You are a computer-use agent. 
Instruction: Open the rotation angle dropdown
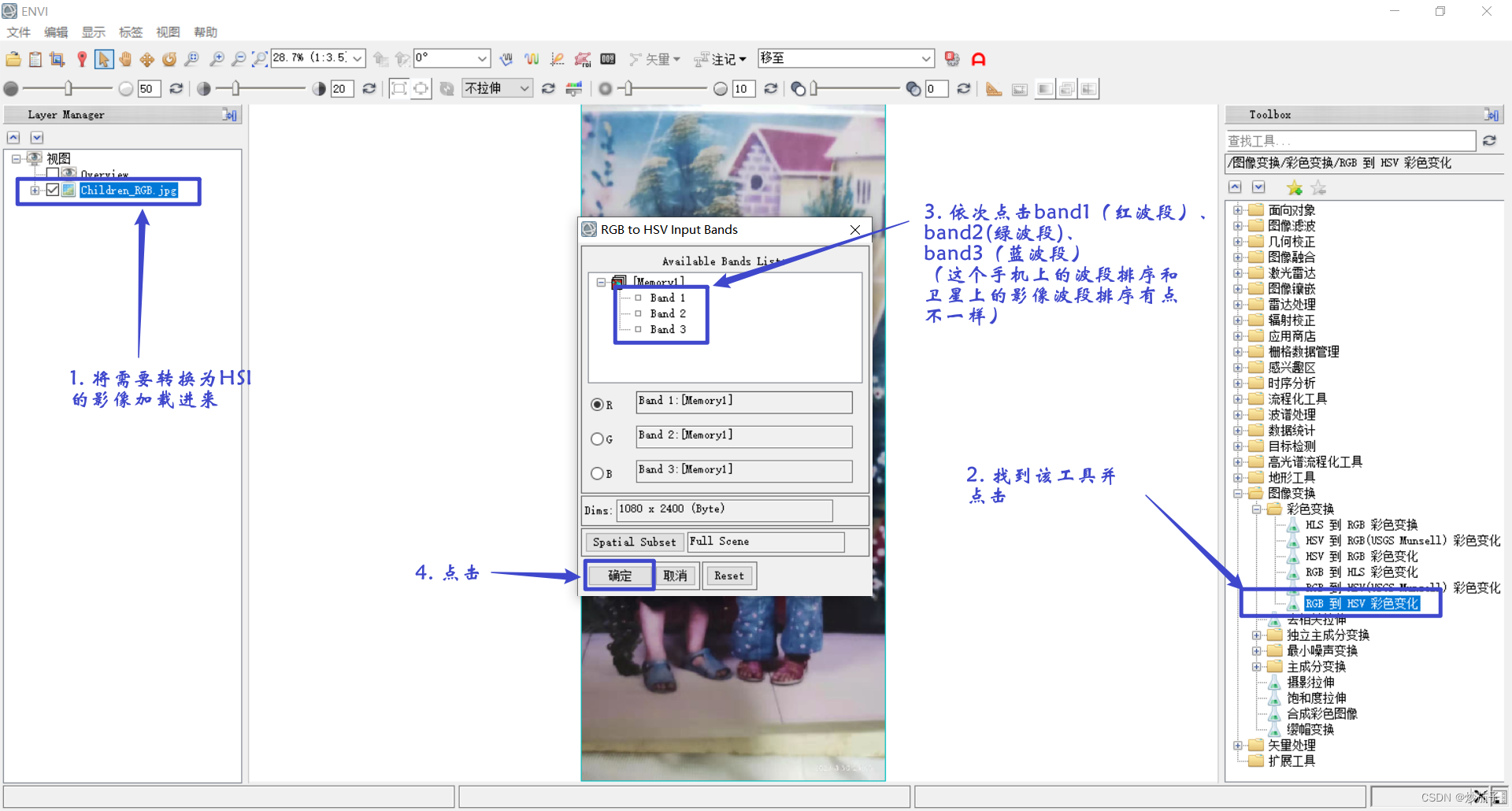[482, 59]
